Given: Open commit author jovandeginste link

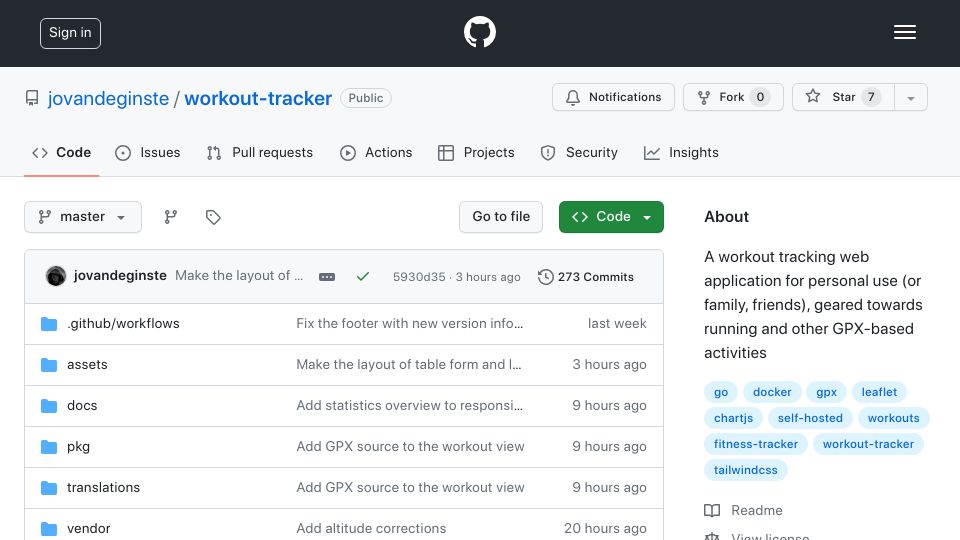Looking at the screenshot, I should [120, 276].
